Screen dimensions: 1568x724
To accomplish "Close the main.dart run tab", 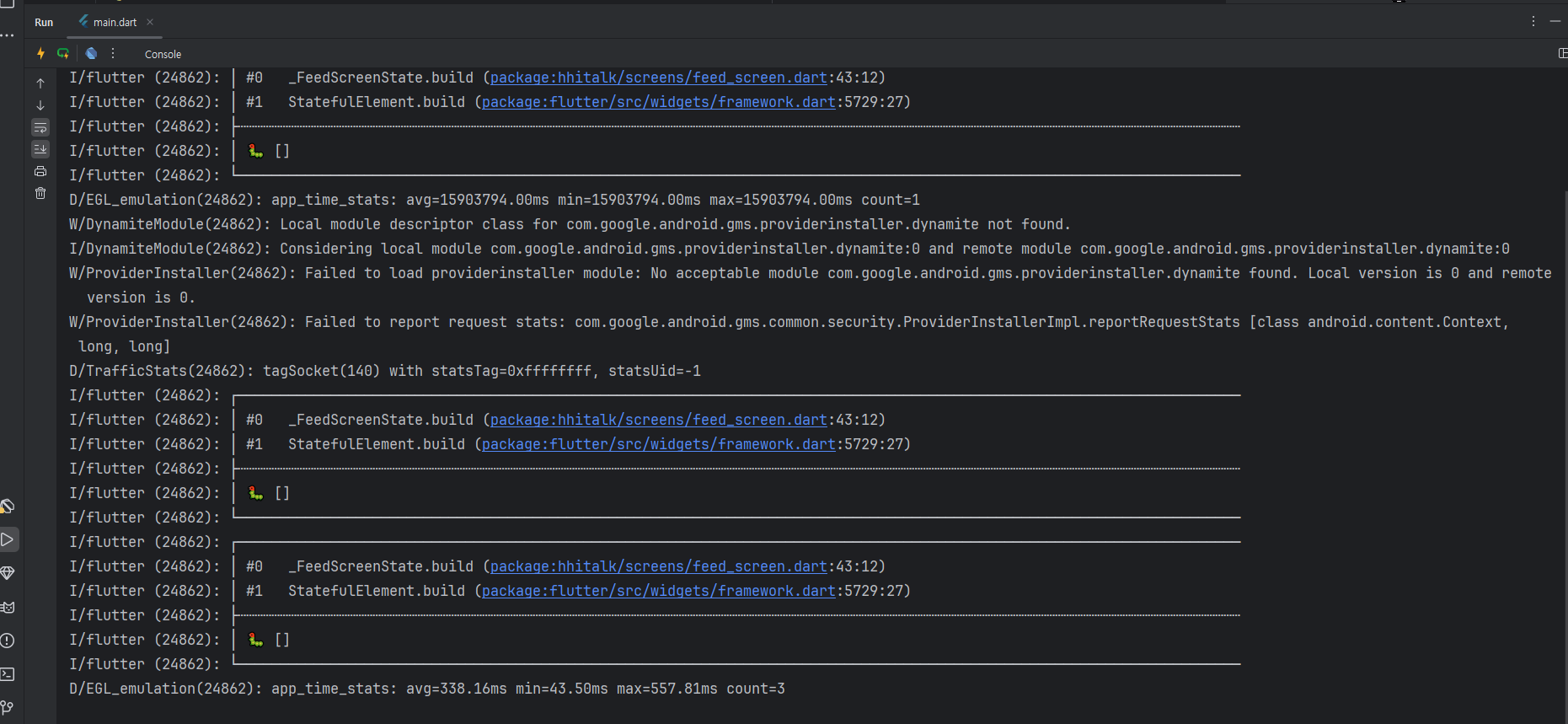I will 150,22.
